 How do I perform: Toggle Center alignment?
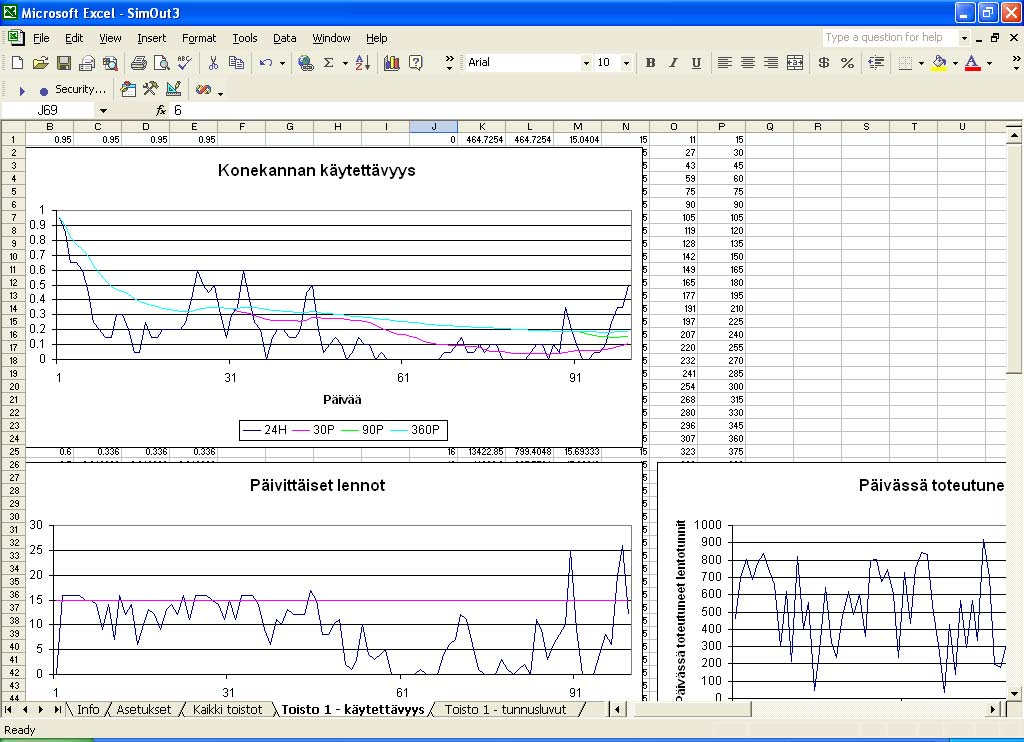tap(748, 63)
